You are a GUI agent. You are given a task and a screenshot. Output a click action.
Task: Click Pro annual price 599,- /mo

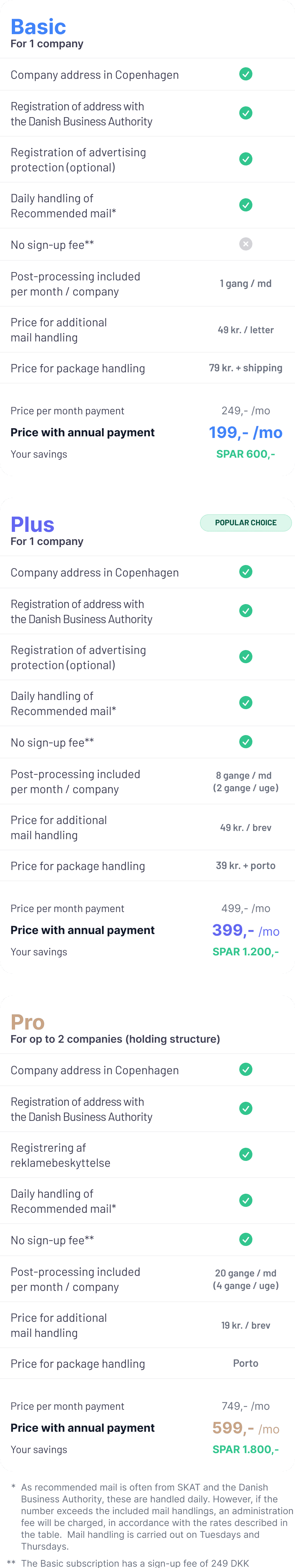246,1428
